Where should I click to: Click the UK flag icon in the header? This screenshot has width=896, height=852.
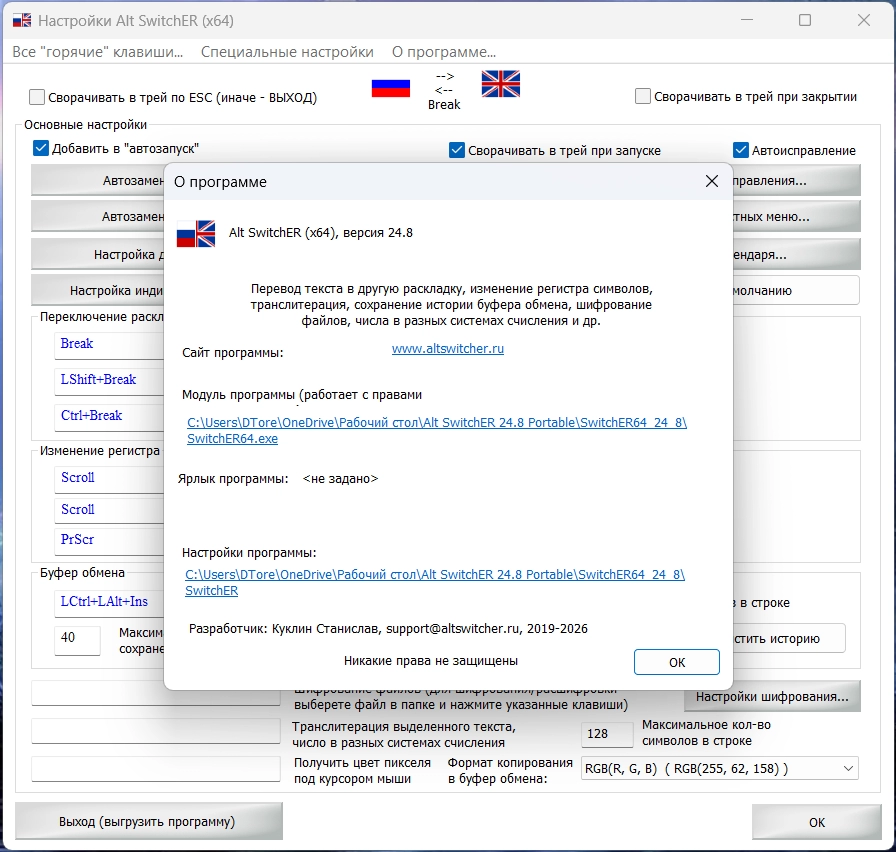tap(501, 84)
